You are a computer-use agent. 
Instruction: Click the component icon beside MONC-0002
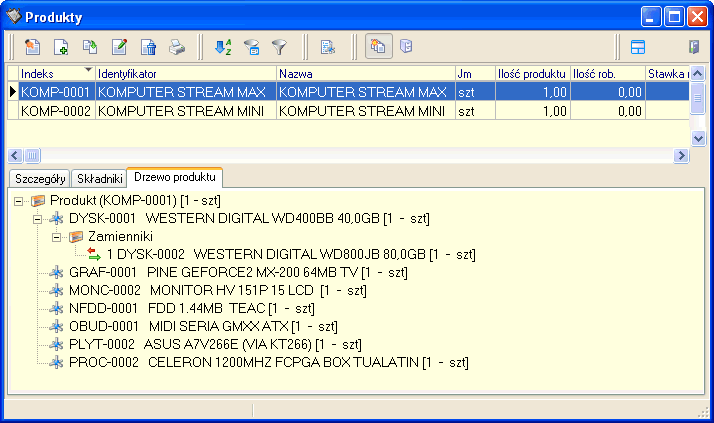(56, 290)
